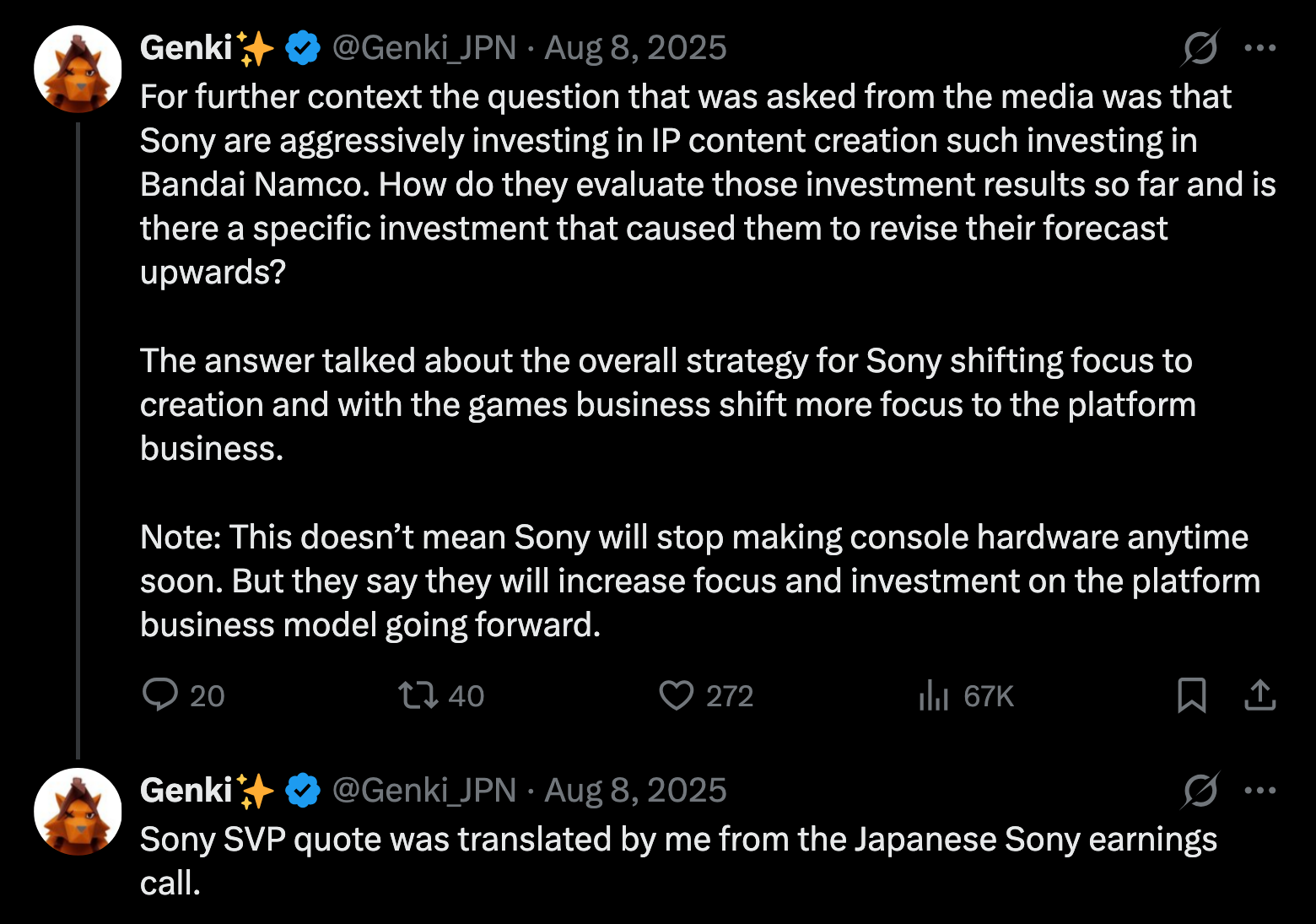The width and height of the screenshot is (1316, 924).
Task: Open Genki avatar on second tweet
Action: (x=78, y=812)
